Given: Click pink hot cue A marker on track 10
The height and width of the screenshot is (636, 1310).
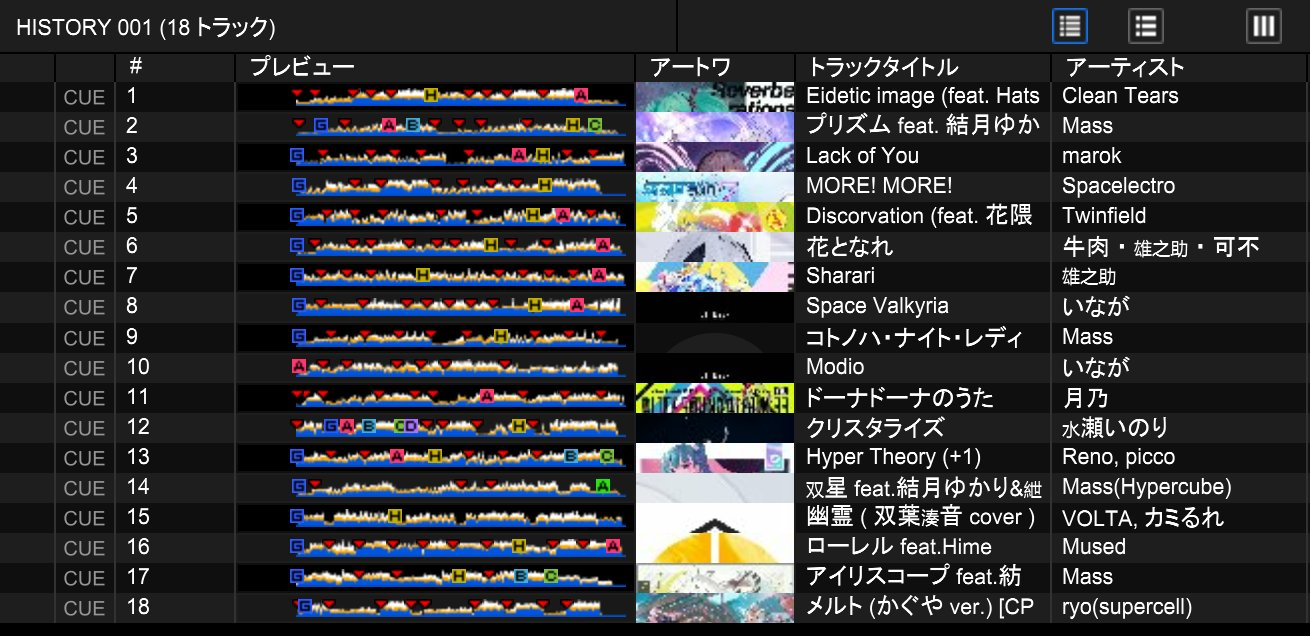Looking at the screenshot, I should tap(298, 366).
